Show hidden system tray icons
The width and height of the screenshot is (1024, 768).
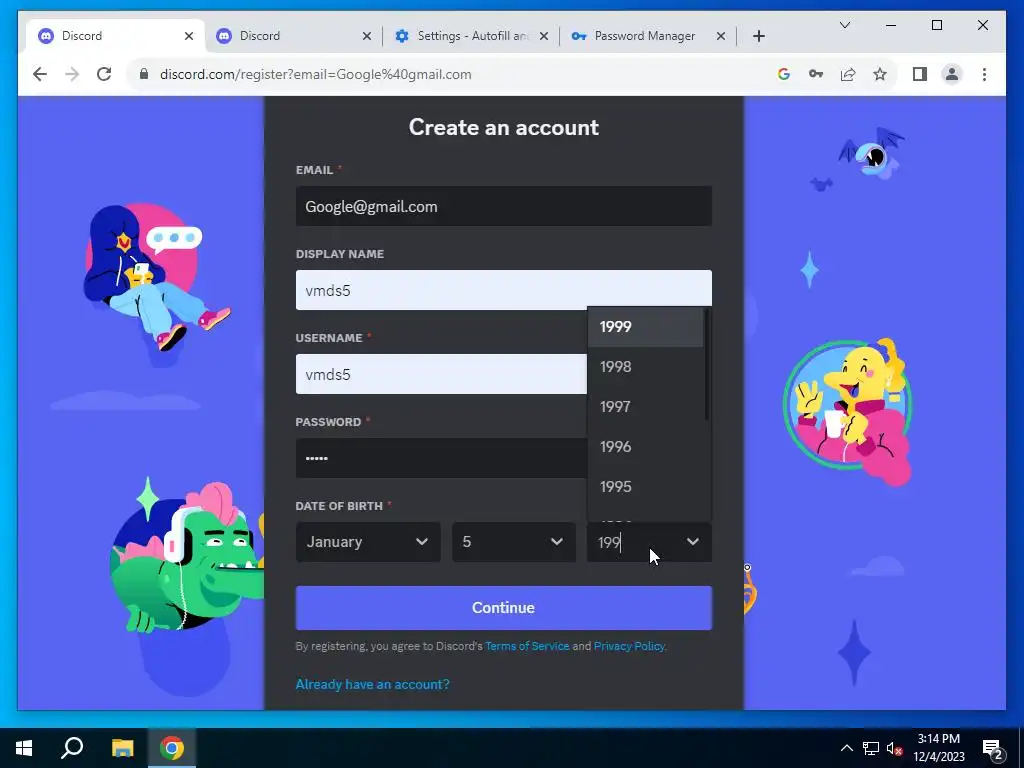(x=846, y=748)
